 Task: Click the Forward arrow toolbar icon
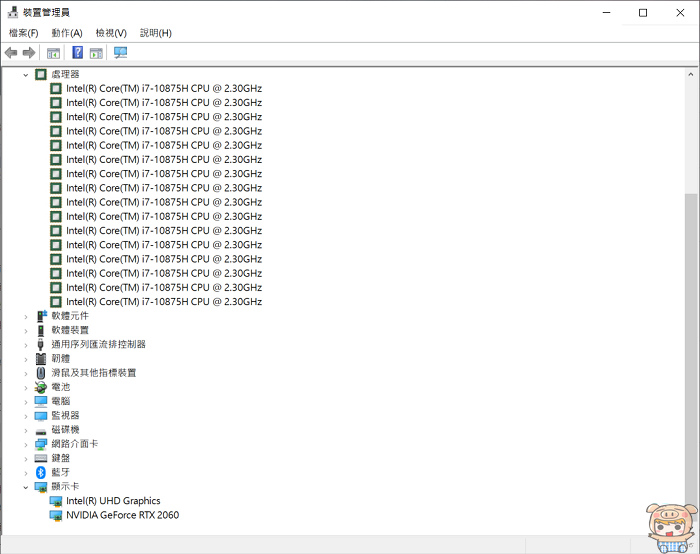point(29,53)
